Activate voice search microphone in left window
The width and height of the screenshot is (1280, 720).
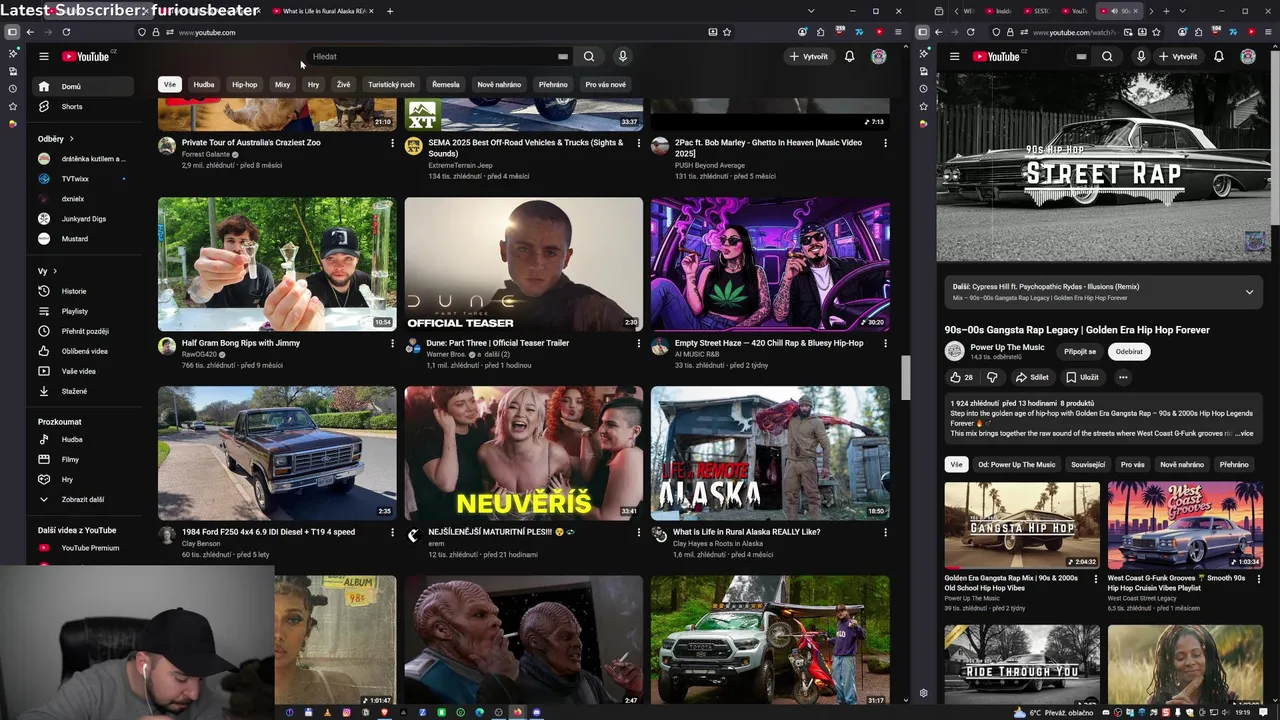pyautogui.click(x=622, y=56)
